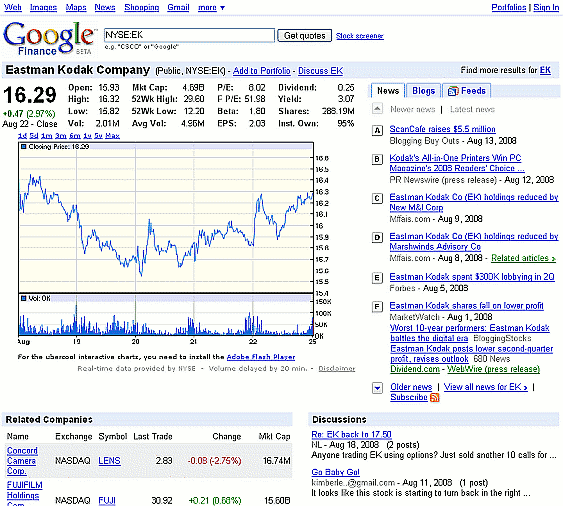The image size is (563, 506).
Task: Select news marker F icon
Action: point(377,307)
